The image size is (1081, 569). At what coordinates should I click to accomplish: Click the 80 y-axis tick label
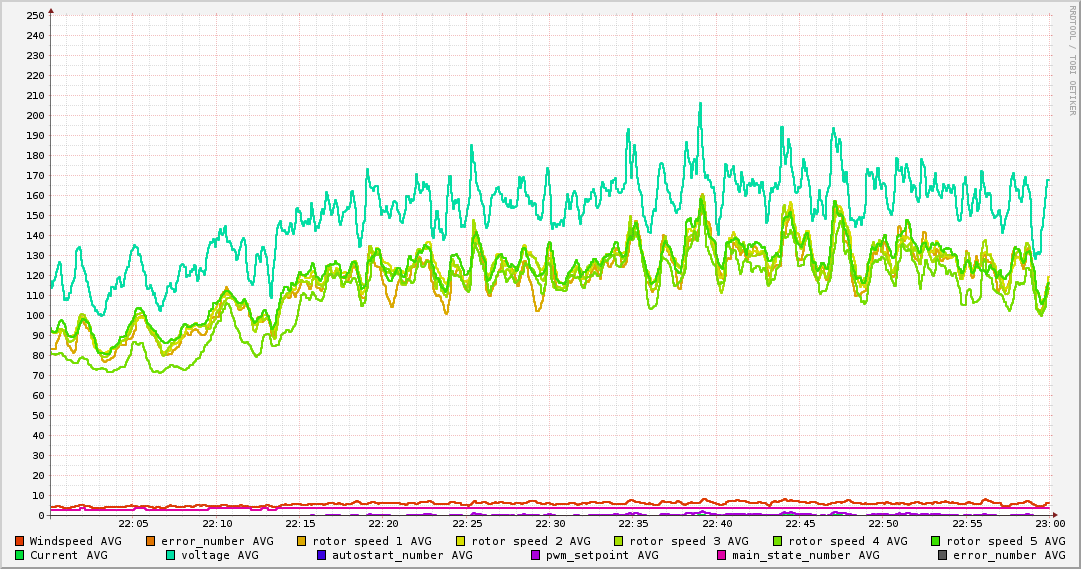[38, 355]
